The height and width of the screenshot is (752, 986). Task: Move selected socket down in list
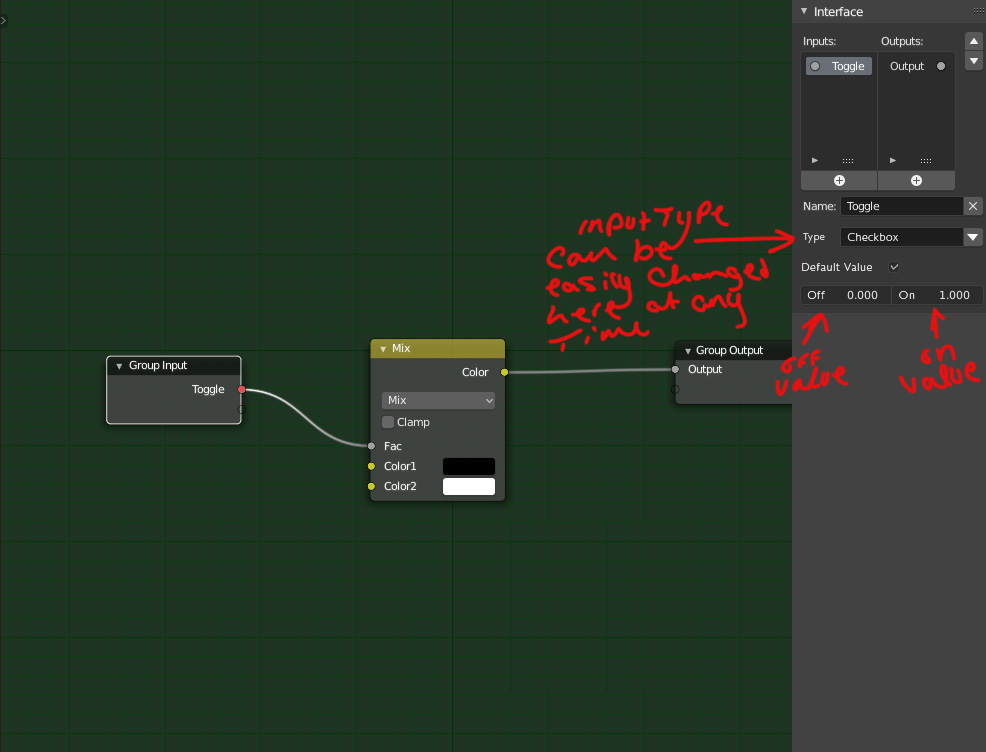coord(973,61)
